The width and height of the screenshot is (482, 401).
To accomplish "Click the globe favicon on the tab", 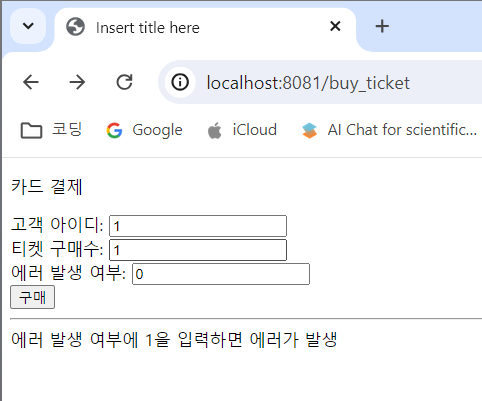I will (x=75, y=27).
